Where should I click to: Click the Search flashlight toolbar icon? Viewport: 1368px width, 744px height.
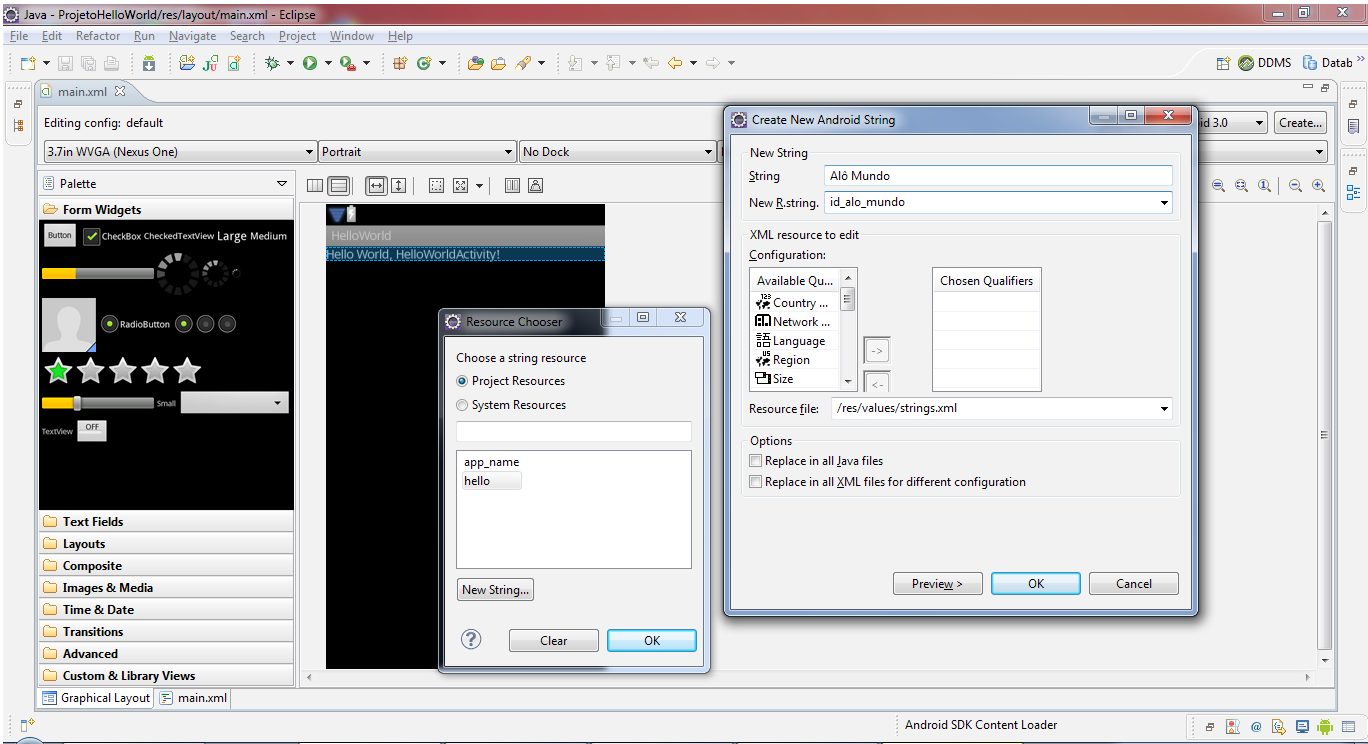click(523, 63)
